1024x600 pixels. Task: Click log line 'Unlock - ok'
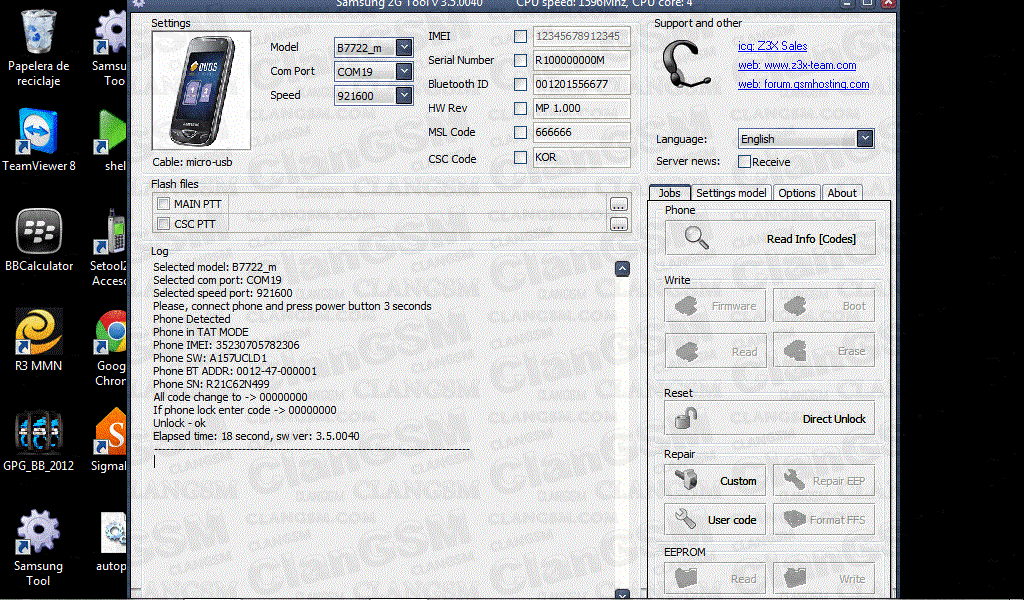179,423
